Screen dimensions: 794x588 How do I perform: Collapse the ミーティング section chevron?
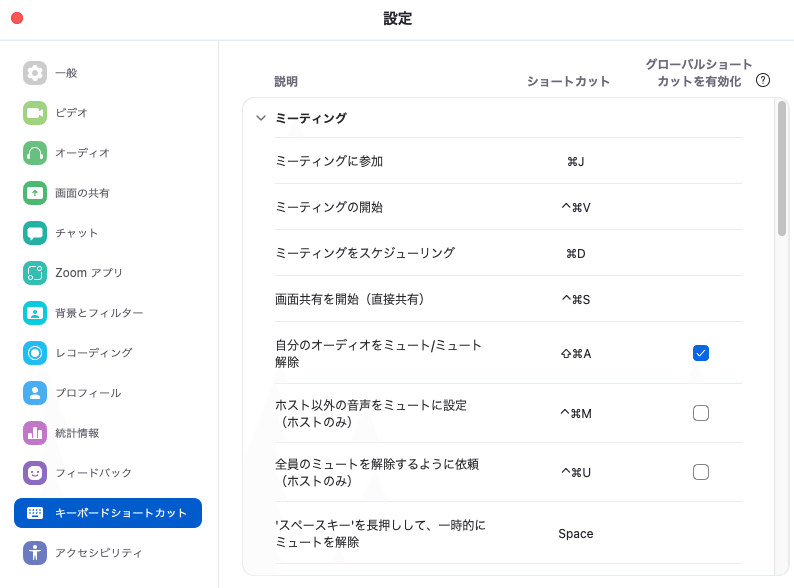click(261, 118)
